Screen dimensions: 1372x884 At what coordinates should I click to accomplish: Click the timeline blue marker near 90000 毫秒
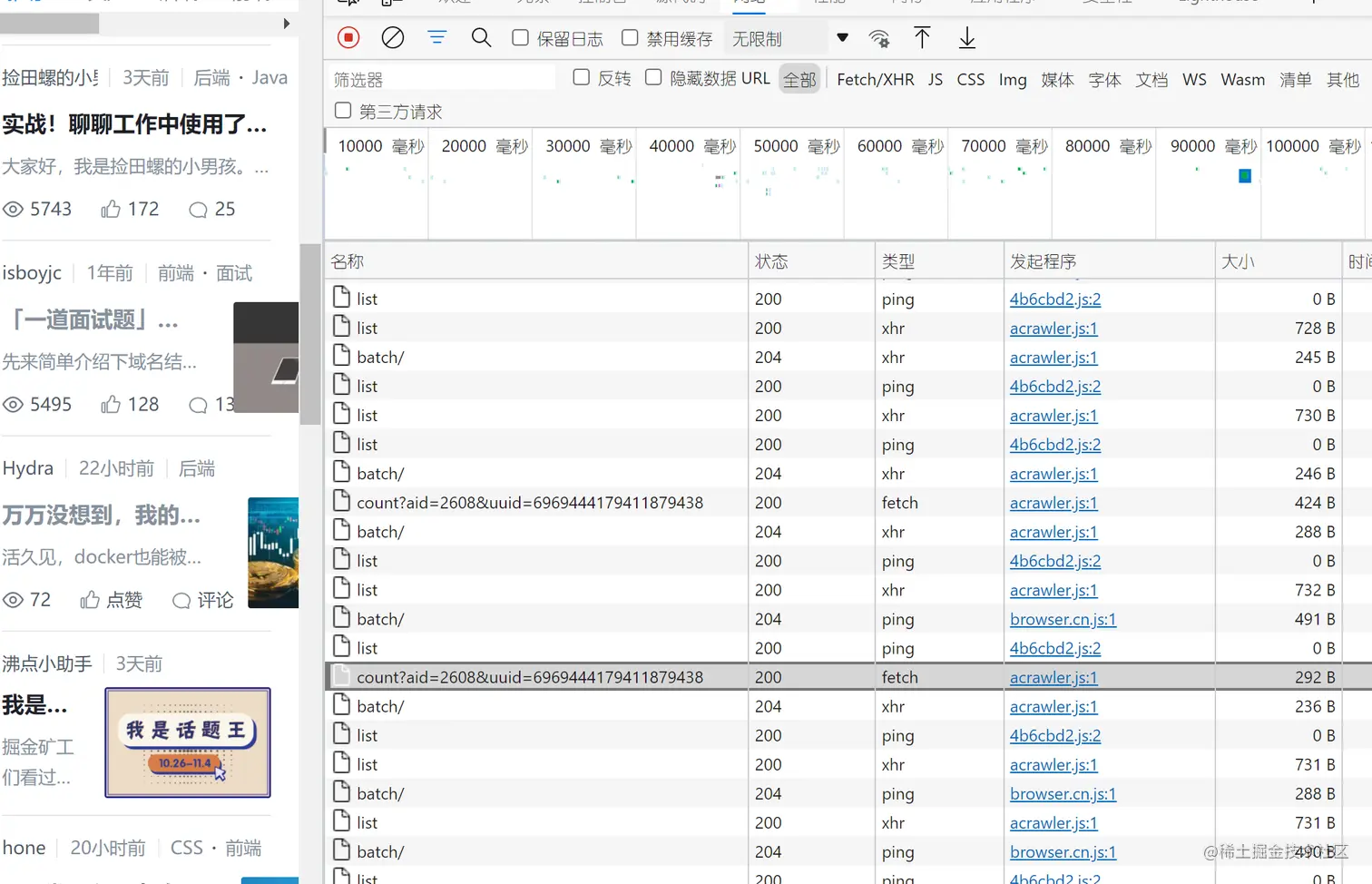pos(1245,176)
